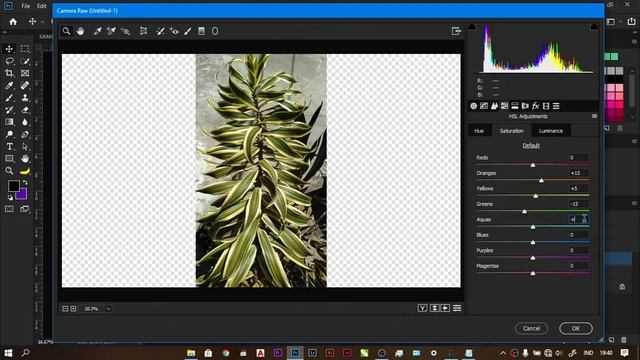Viewport: 640px width, 360px height.
Task: Select the Adjustment Brush tool
Action: pyautogui.click(x=188, y=31)
